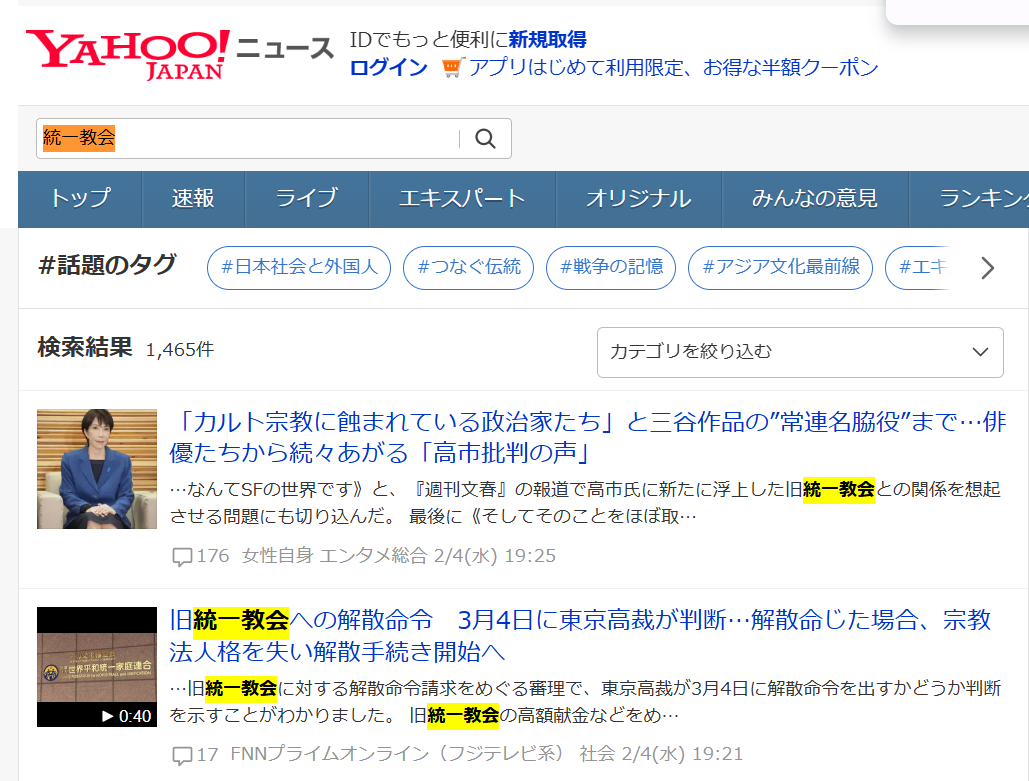The width and height of the screenshot is (1029, 781).
Task: Open comments icon showing 176
Action: [x=182, y=557]
